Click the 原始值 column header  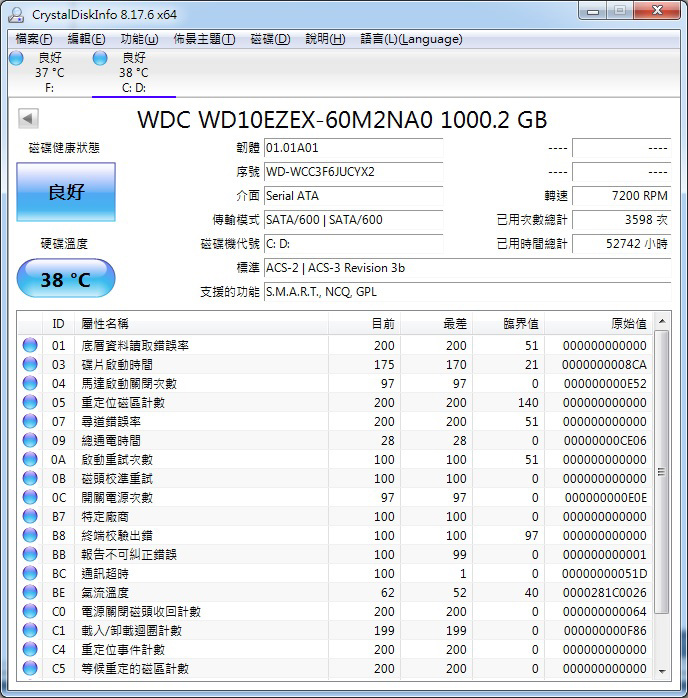click(628, 324)
